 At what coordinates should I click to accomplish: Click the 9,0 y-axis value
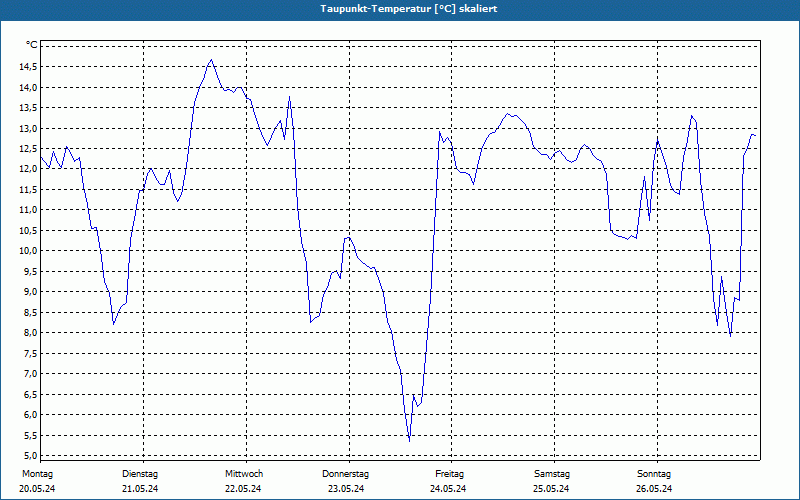tap(31, 292)
